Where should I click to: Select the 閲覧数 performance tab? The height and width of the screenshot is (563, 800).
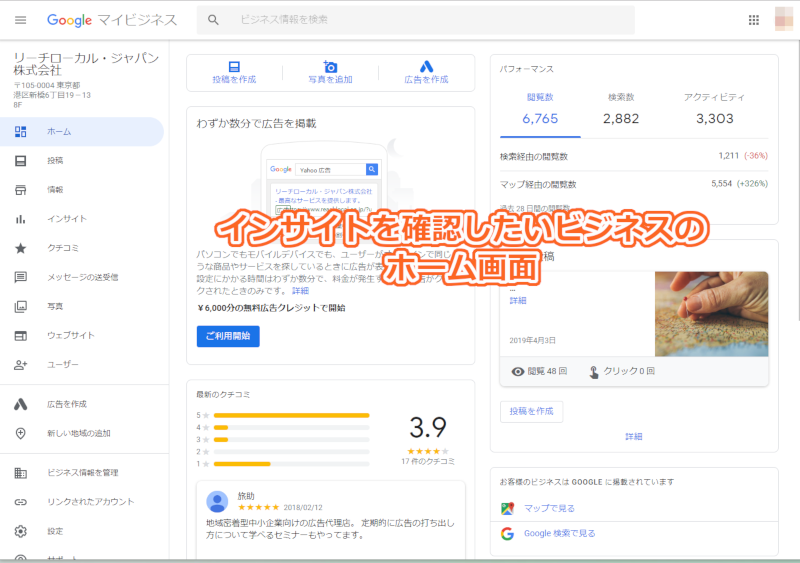[x=540, y=109]
